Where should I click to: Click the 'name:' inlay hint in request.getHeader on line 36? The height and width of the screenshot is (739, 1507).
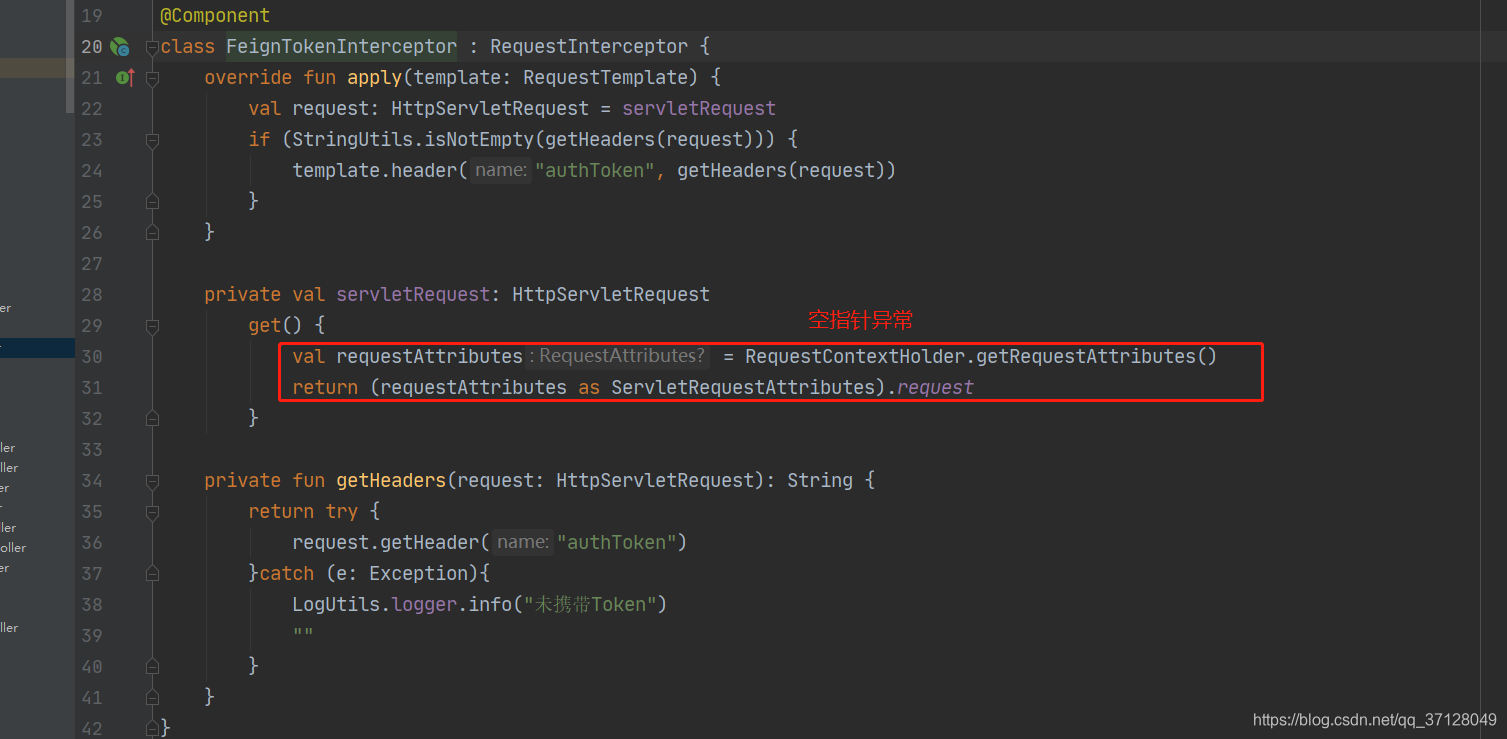(x=522, y=542)
